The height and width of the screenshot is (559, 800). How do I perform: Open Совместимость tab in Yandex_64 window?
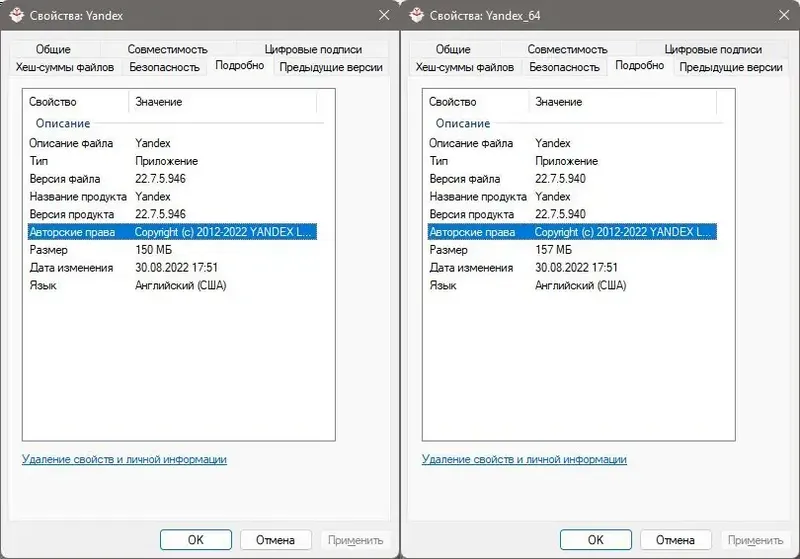click(567, 49)
